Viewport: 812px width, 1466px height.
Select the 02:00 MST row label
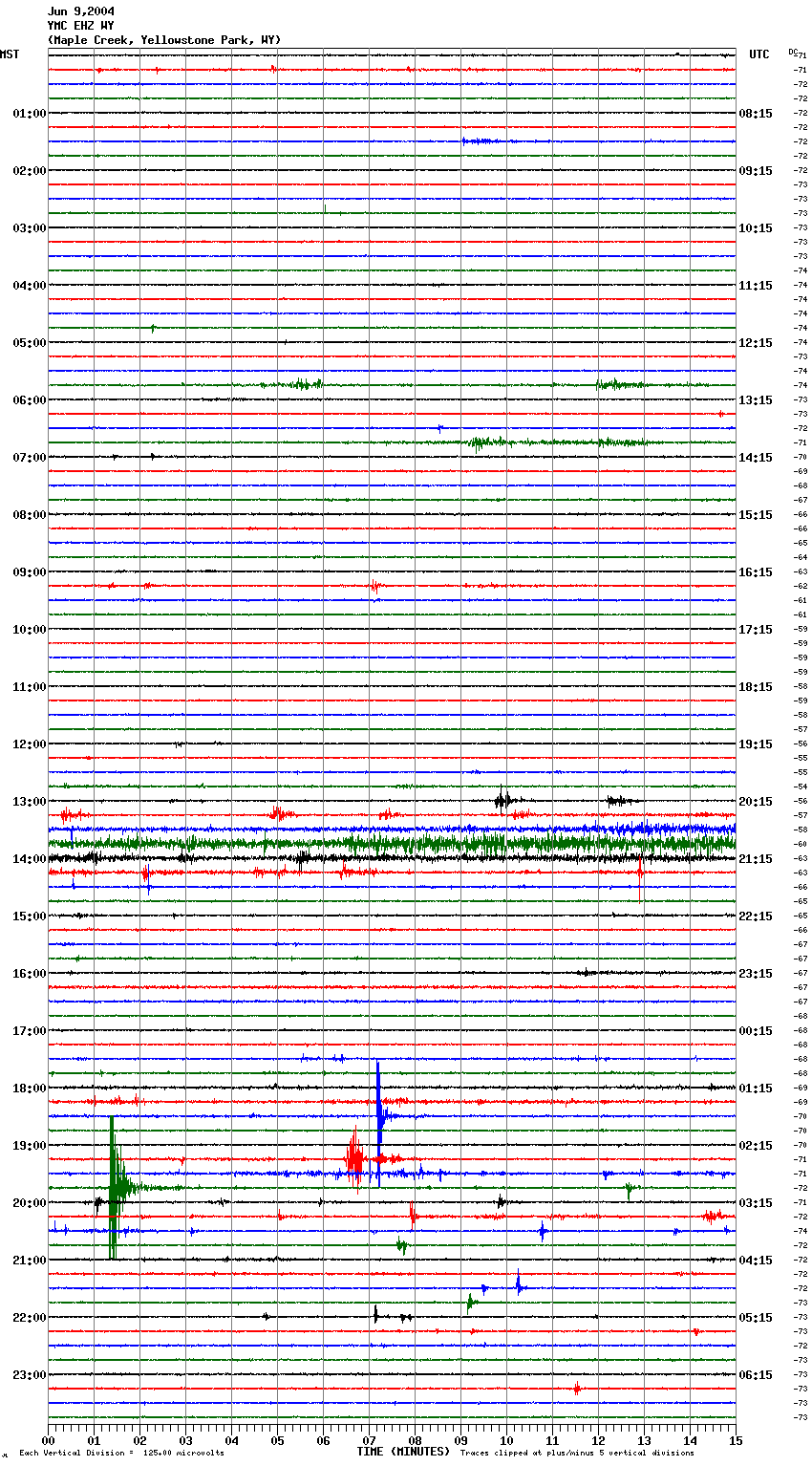pyautogui.click(x=30, y=171)
